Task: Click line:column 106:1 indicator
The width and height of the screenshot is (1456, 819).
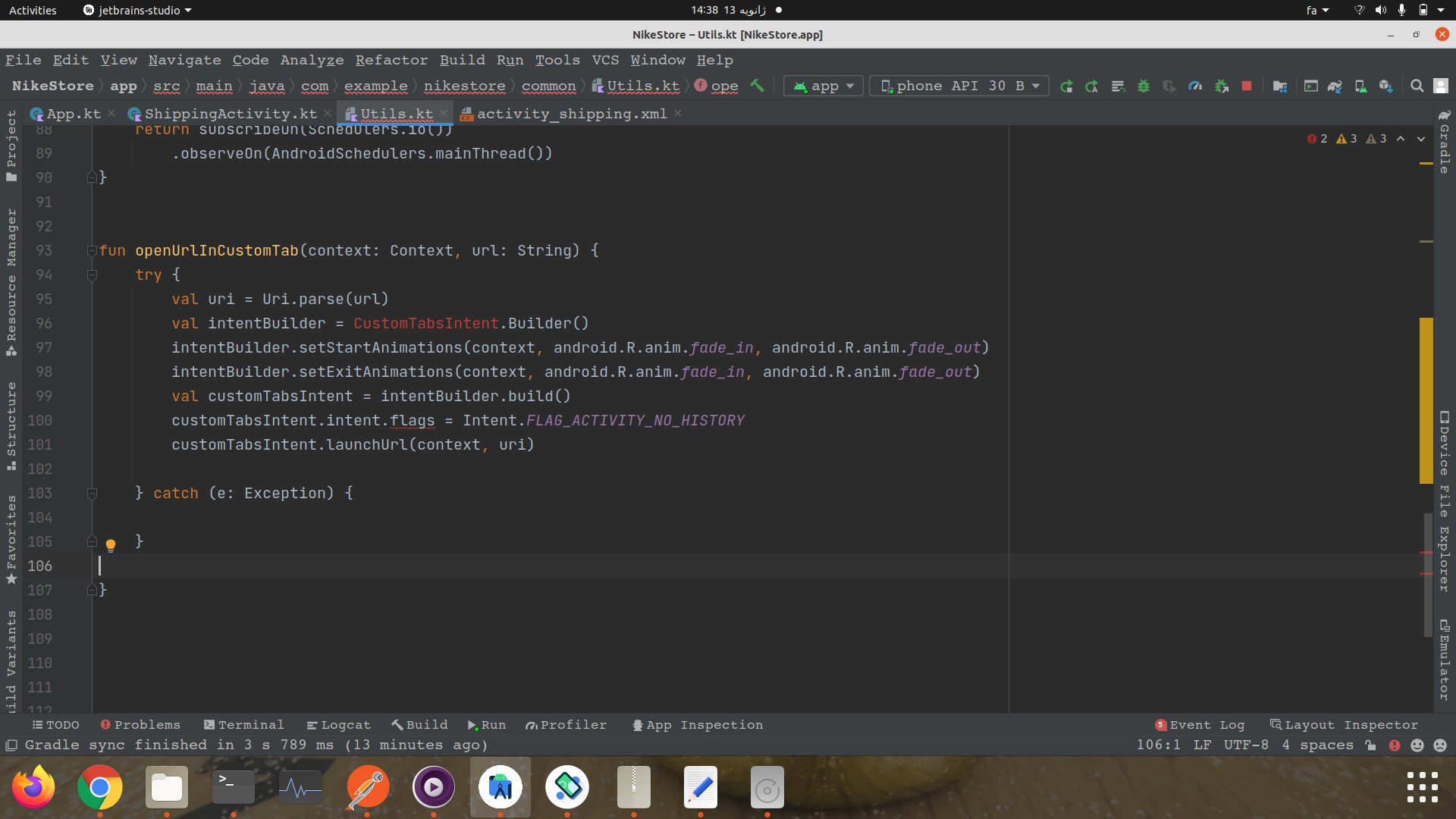Action: pos(1158,745)
